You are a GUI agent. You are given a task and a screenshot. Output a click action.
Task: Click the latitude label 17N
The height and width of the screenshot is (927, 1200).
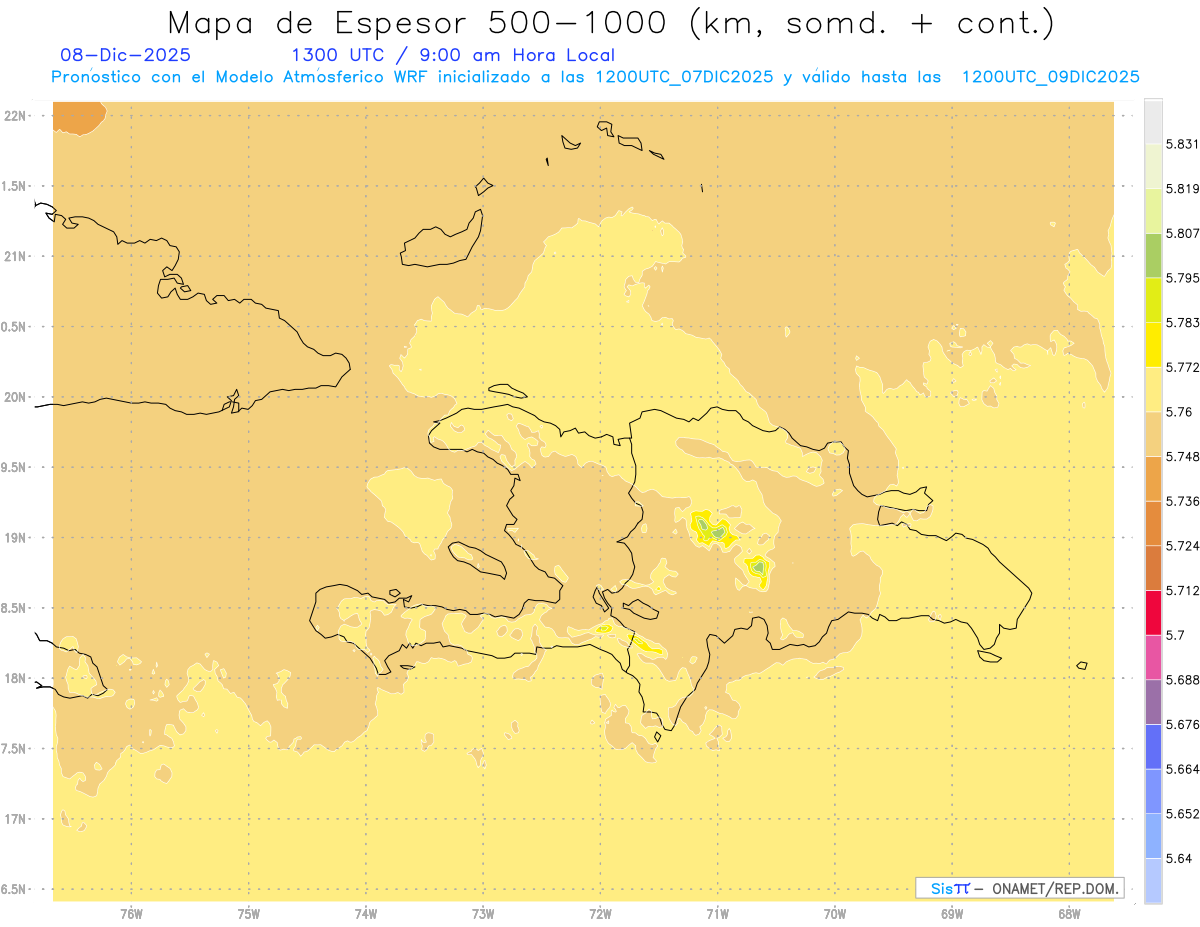pos(16,819)
